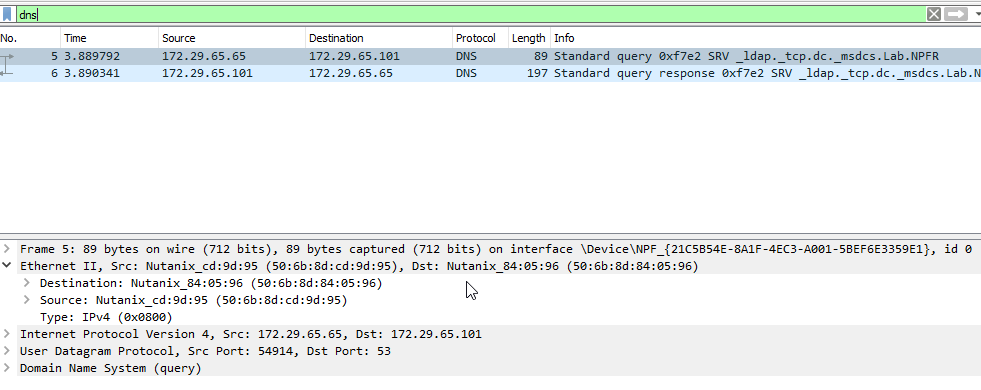Click DNS protocol cell of packet 5
This screenshot has width=981, height=390.
coord(466,56)
